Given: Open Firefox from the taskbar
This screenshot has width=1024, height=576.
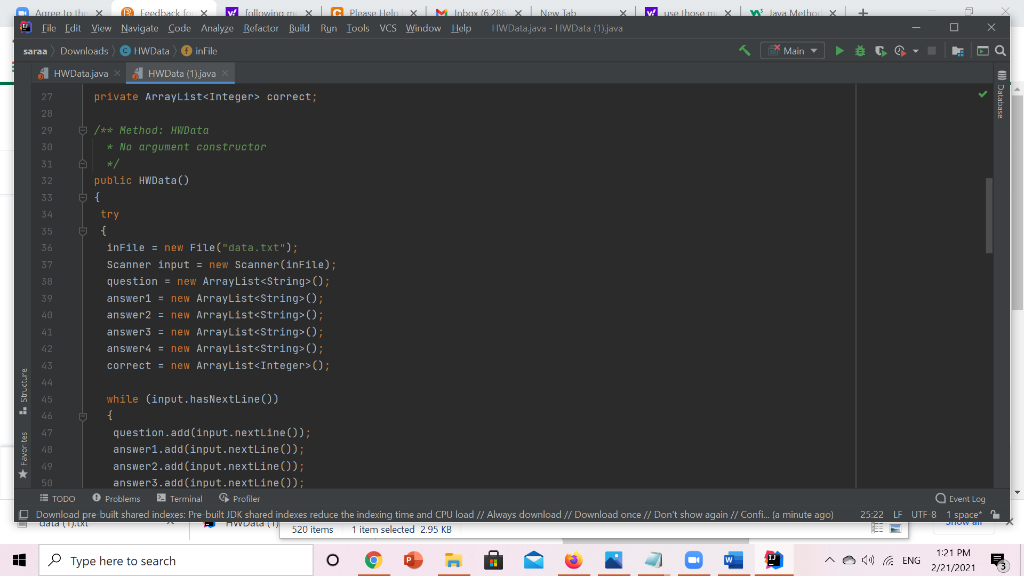Looking at the screenshot, I should (x=573, y=560).
